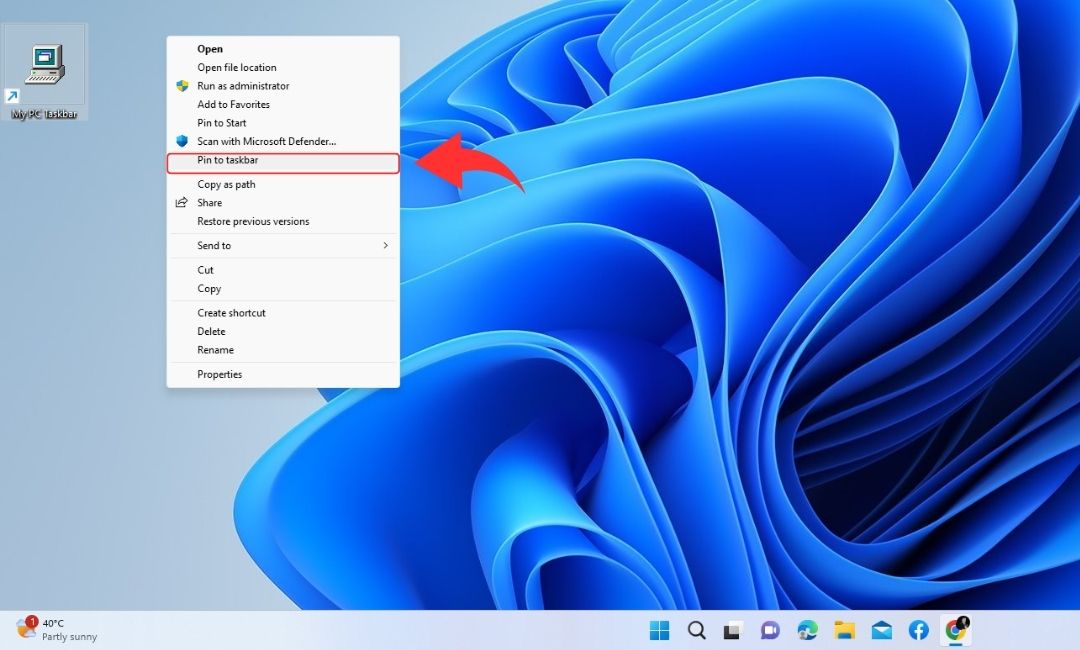
Task: Click Open in the context menu
Action: coord(210,49)
